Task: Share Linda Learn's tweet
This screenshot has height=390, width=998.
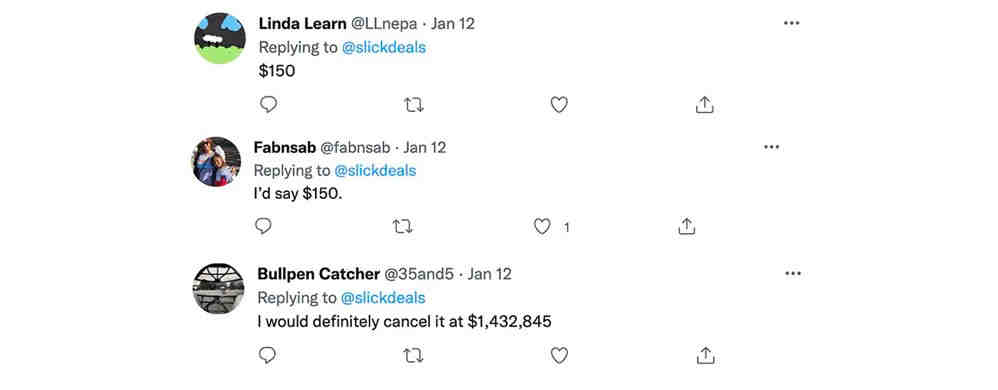Action: coord(704,105)
